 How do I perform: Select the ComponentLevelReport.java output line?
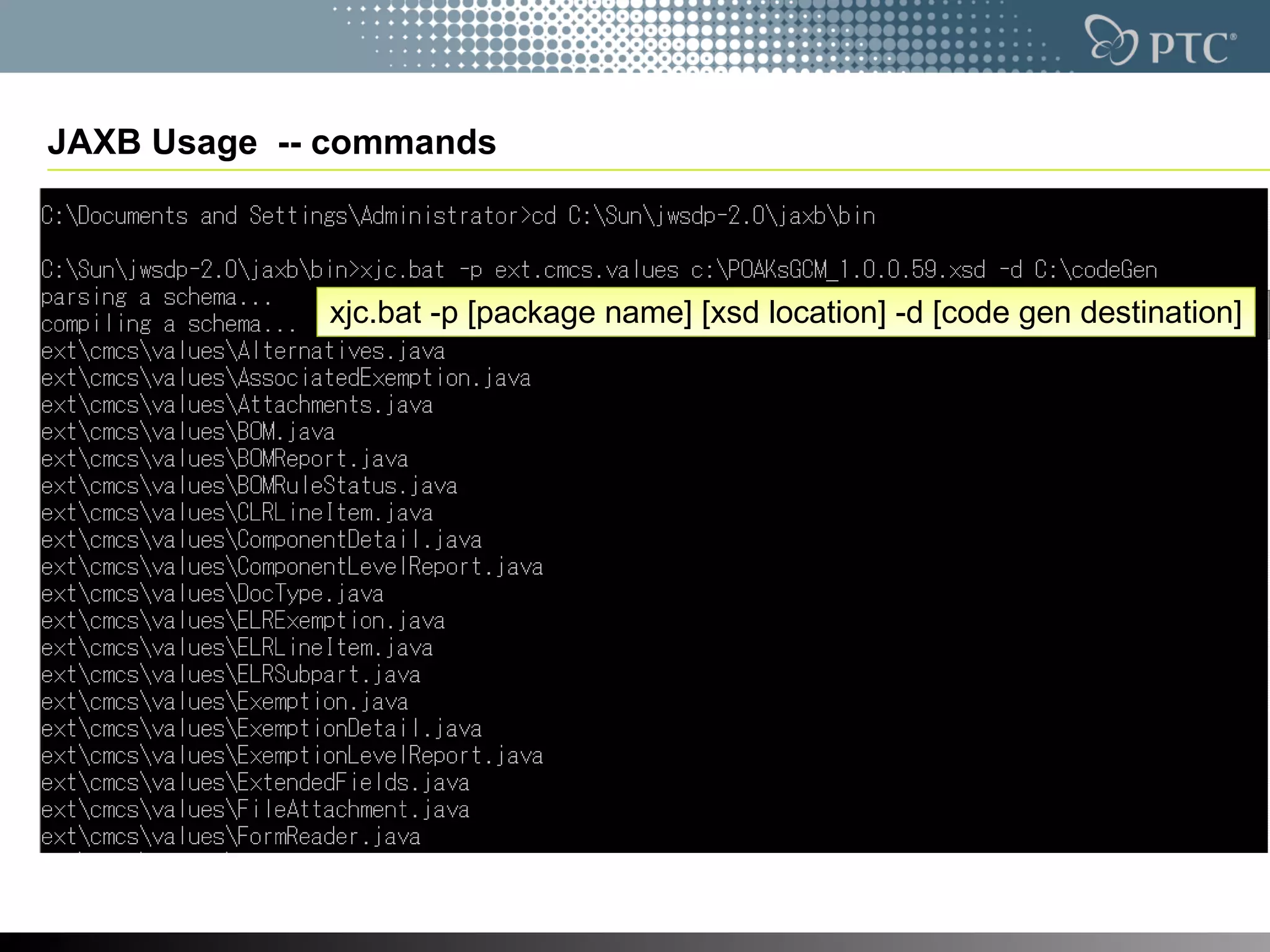click(292, 567)
